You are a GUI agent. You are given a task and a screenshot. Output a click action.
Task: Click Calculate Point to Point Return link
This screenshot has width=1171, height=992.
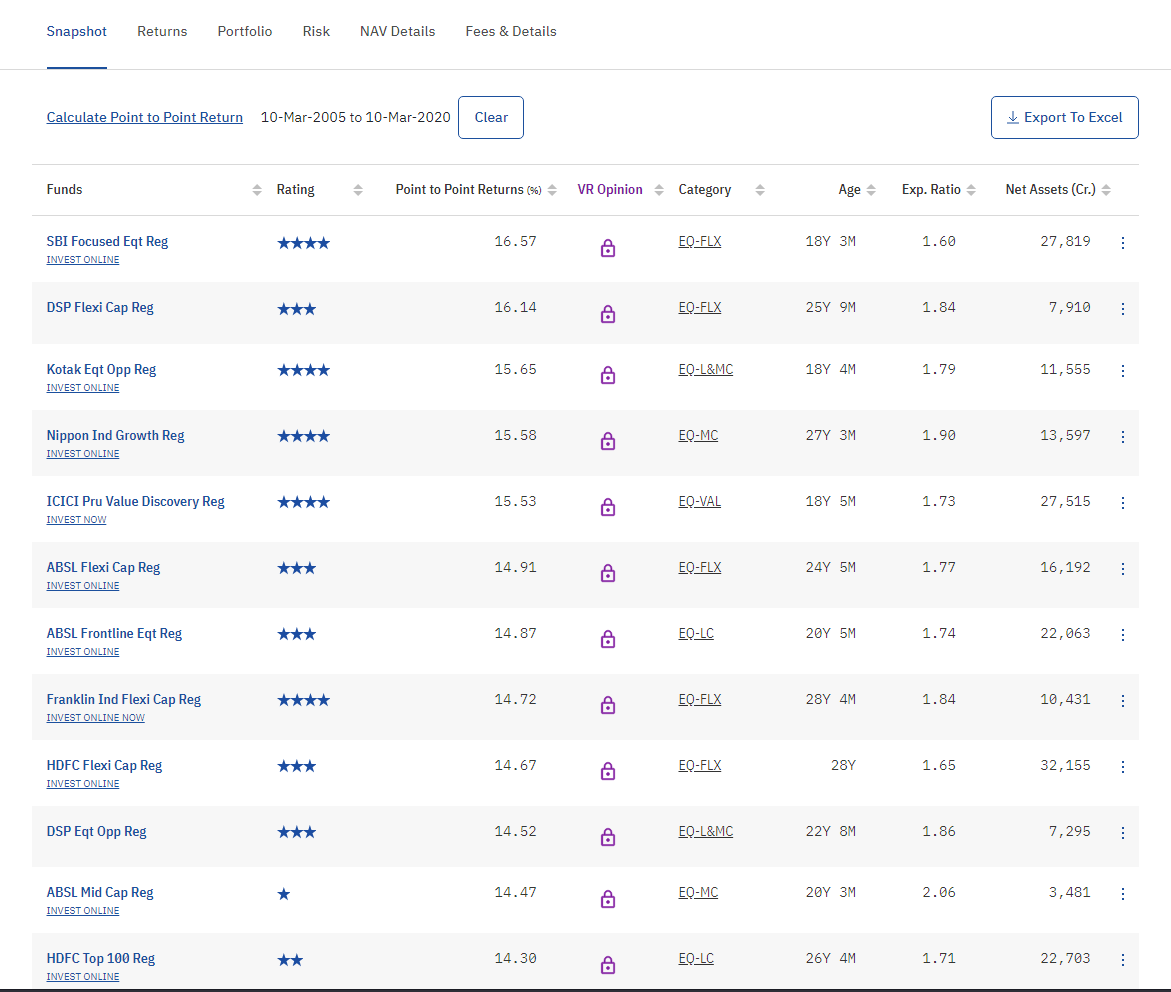coord(145,117)
